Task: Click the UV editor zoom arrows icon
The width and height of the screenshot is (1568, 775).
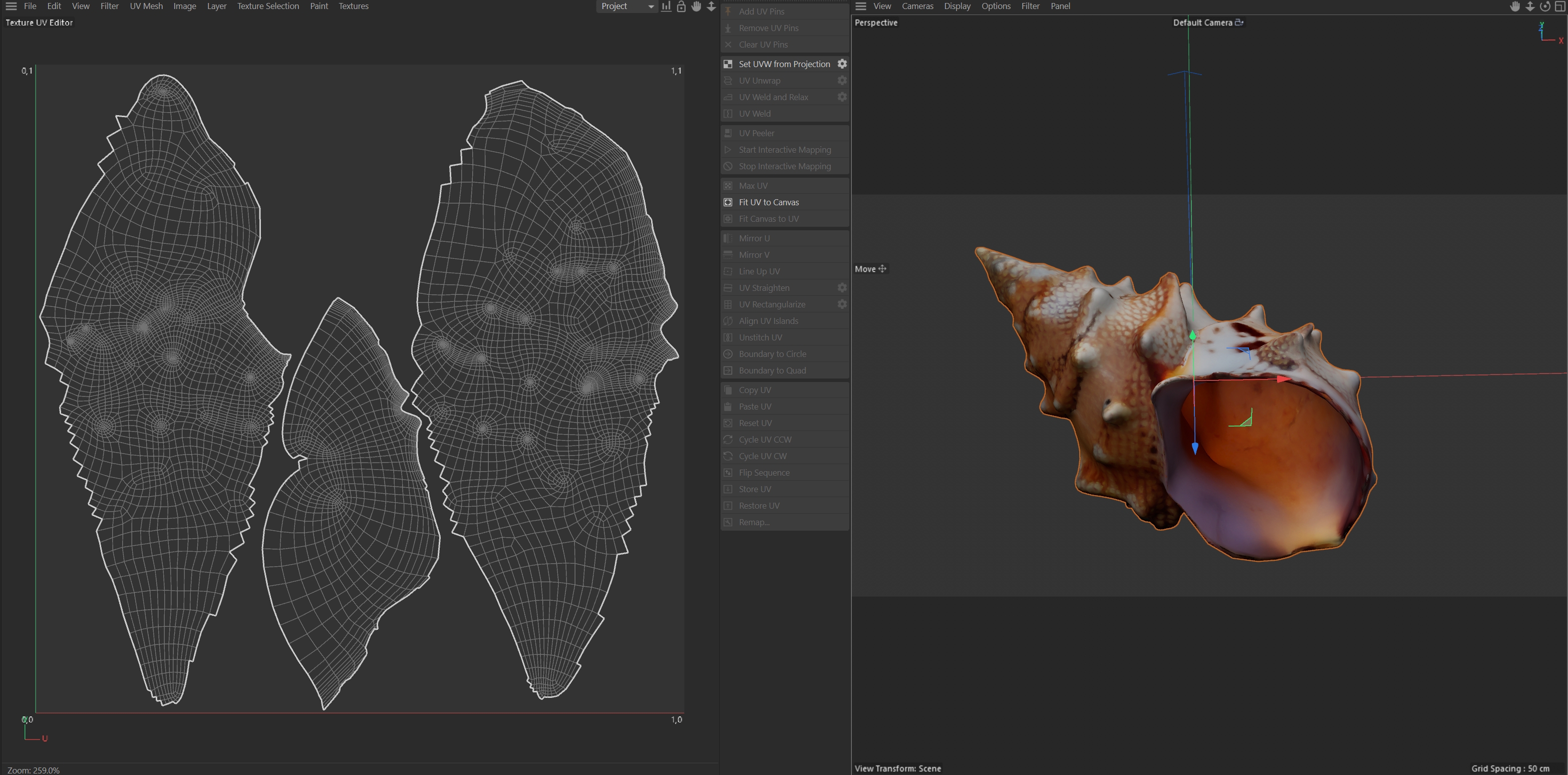Action: pyautogui.click(x=711, y=6)
